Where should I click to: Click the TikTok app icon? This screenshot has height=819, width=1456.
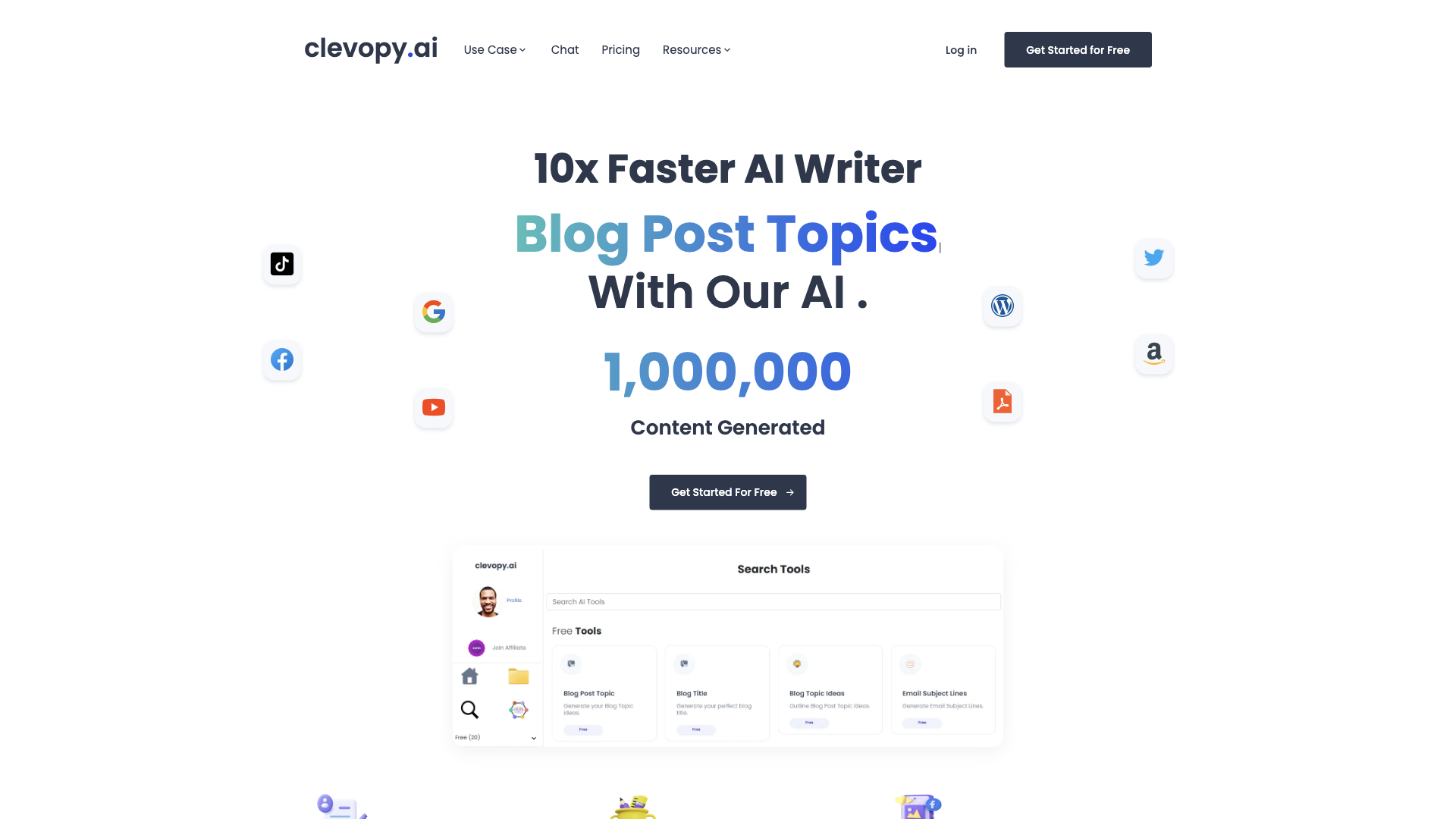[x=282, y=264]
